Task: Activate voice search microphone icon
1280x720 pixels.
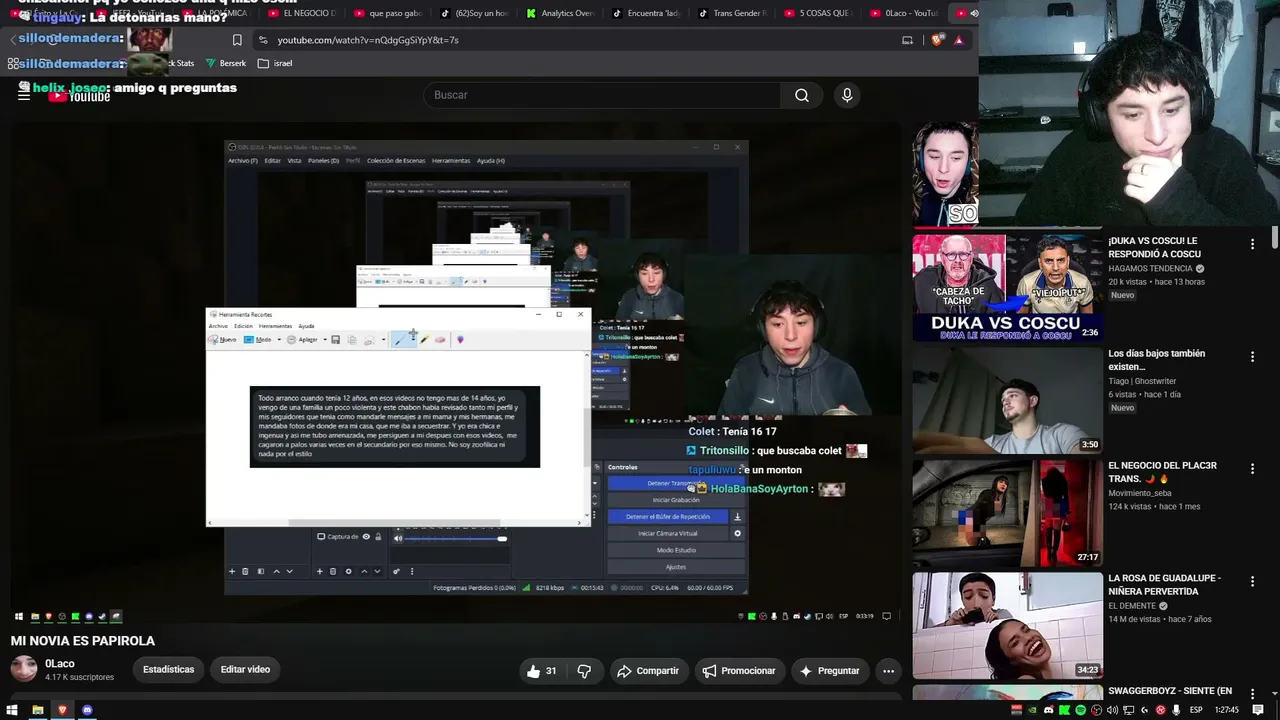Action: 847,95
